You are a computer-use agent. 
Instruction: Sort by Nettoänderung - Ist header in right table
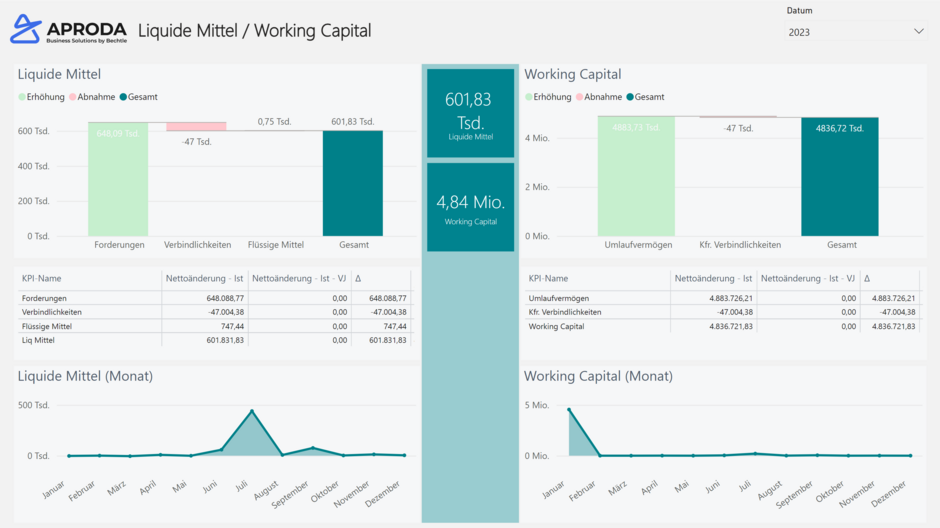click(713, 279)
